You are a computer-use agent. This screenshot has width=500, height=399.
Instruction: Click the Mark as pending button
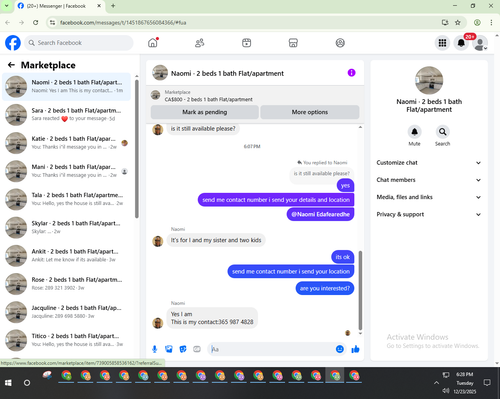coord(205,112)
